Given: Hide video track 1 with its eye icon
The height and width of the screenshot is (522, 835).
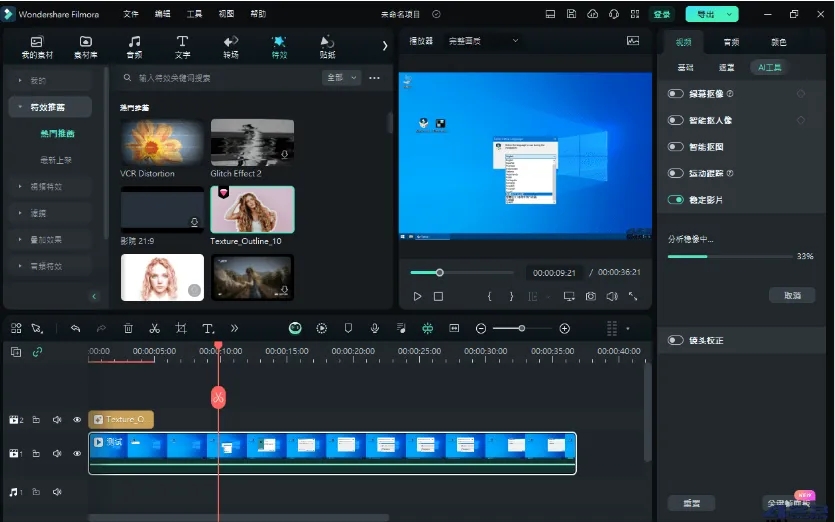Looking at the screenshot, I should 77,454.
